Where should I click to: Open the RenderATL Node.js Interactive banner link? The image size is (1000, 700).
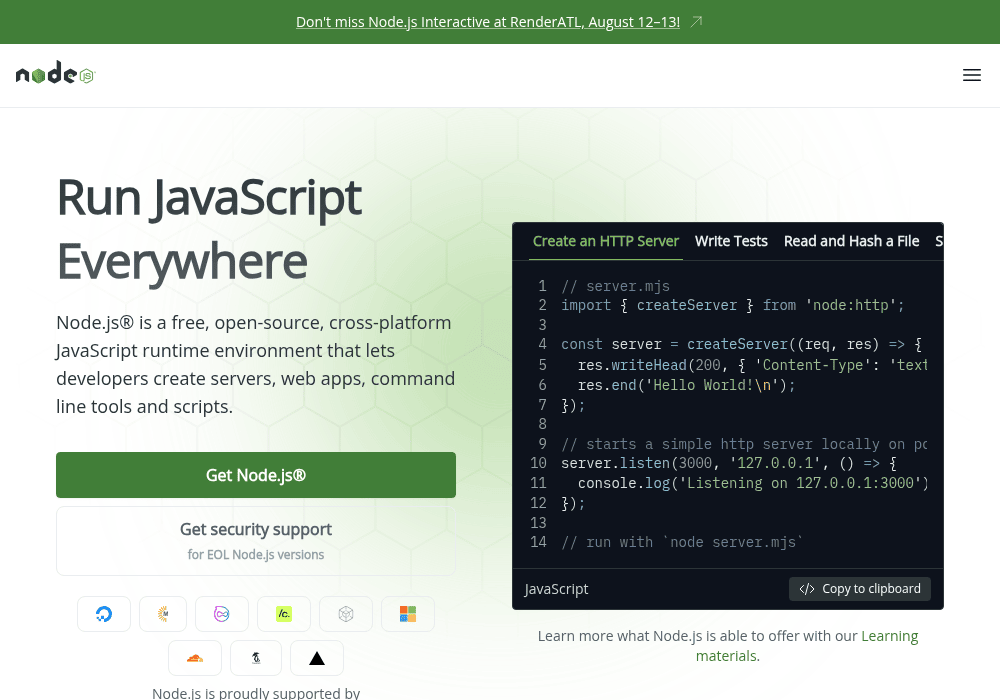[x=488, y=22]
